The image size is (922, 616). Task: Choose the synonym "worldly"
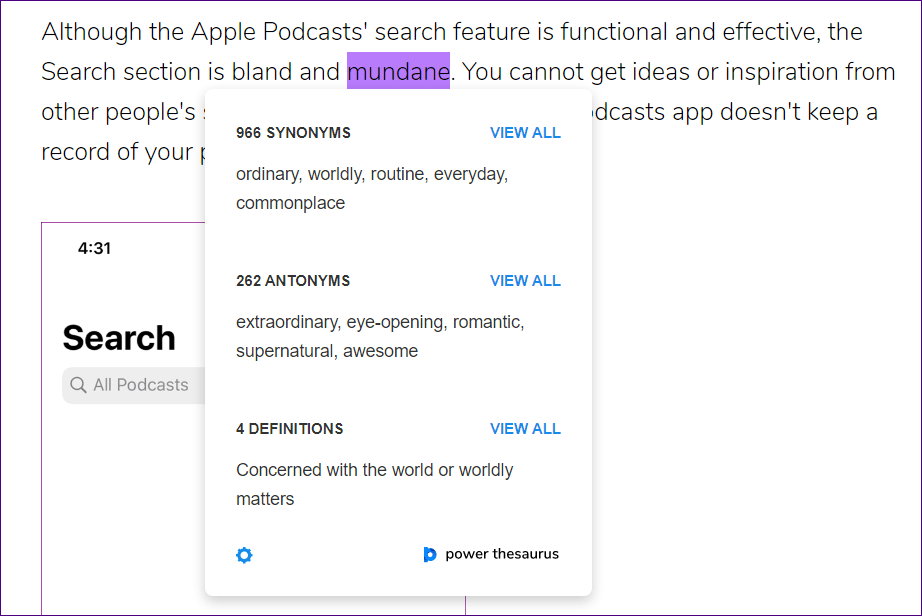coord(335,174)
